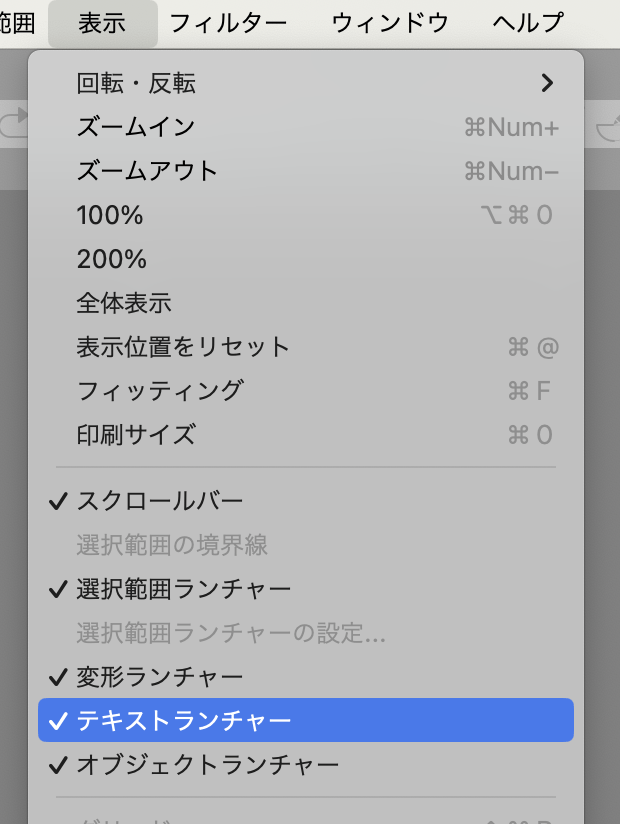Viewport: 620px width, 824px height.
Task: Open the partially visible 範囲 menu
Action: (17, 23)
